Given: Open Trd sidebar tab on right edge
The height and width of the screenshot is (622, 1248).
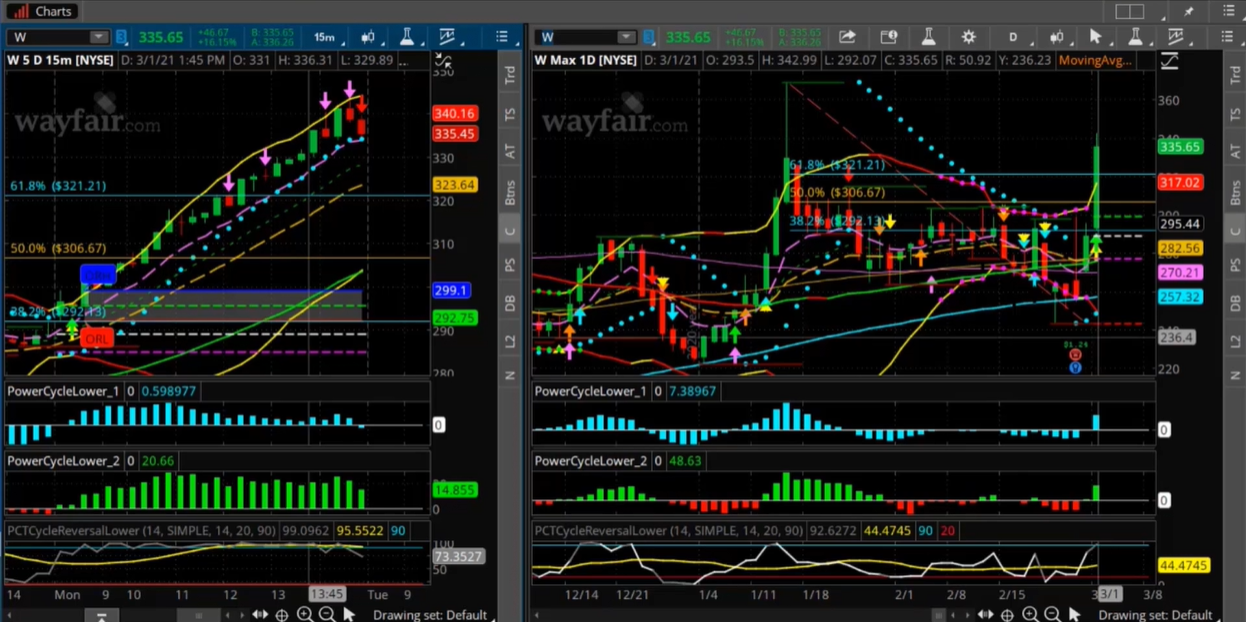Looking at the screenshot, I should click(1236, 75).
